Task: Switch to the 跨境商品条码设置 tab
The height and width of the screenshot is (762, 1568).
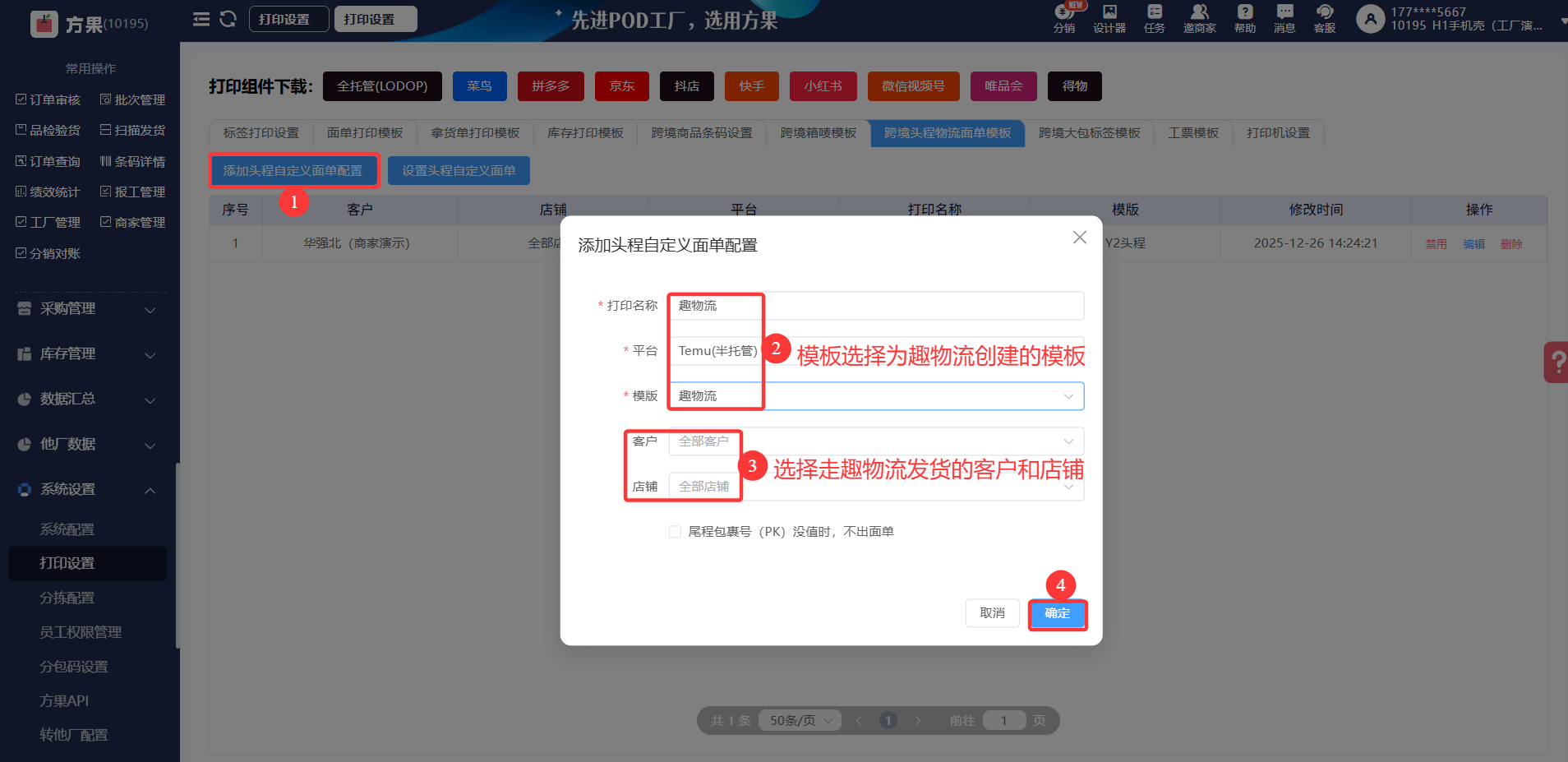Action: point(702,133)
